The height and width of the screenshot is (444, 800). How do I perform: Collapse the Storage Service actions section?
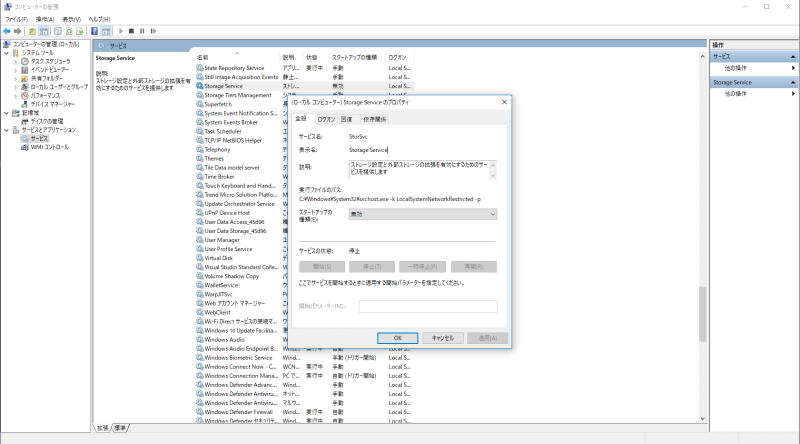coord(793,82)
